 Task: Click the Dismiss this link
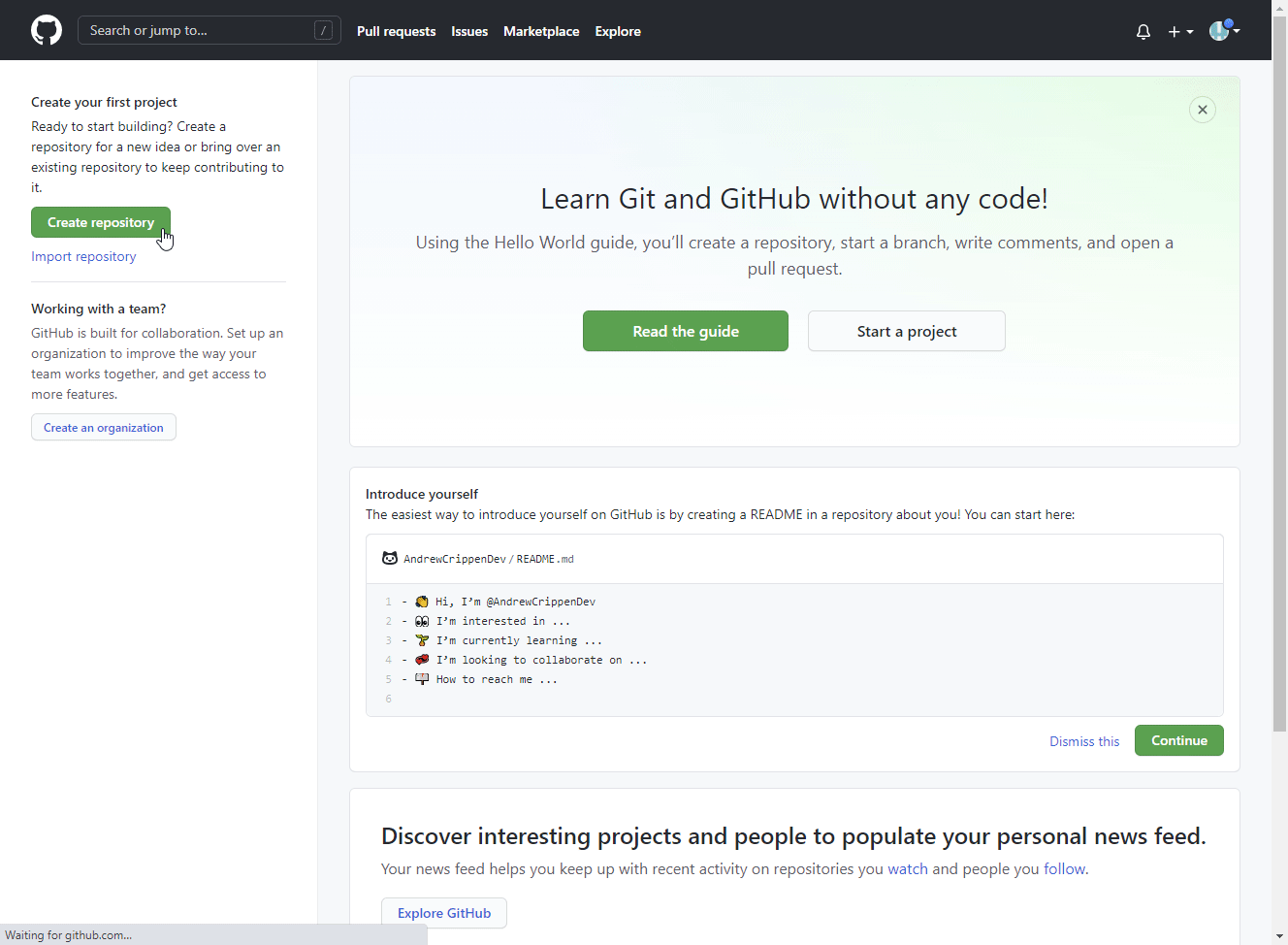pos(1084,741)
